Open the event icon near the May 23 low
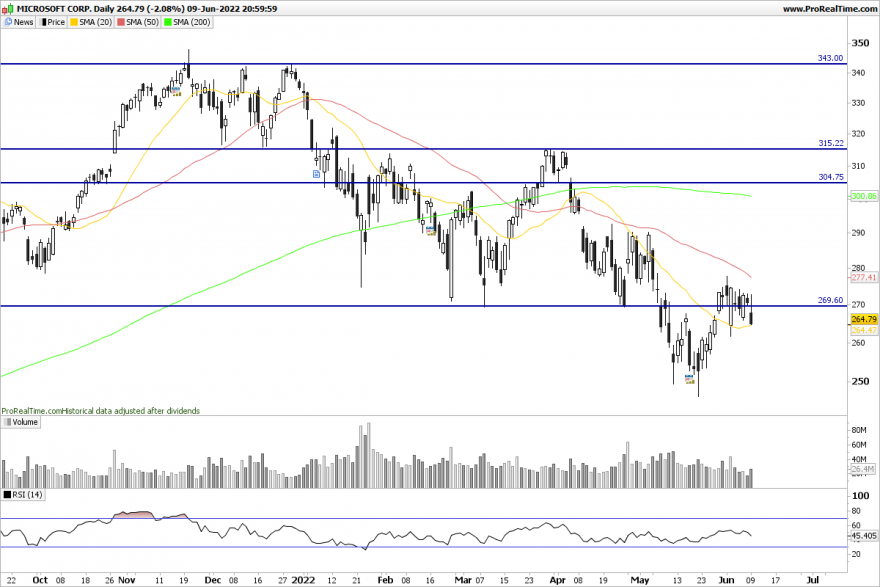The width and height of the screenshot is (880, 587). pyautogui.click(x=690, y=379)
